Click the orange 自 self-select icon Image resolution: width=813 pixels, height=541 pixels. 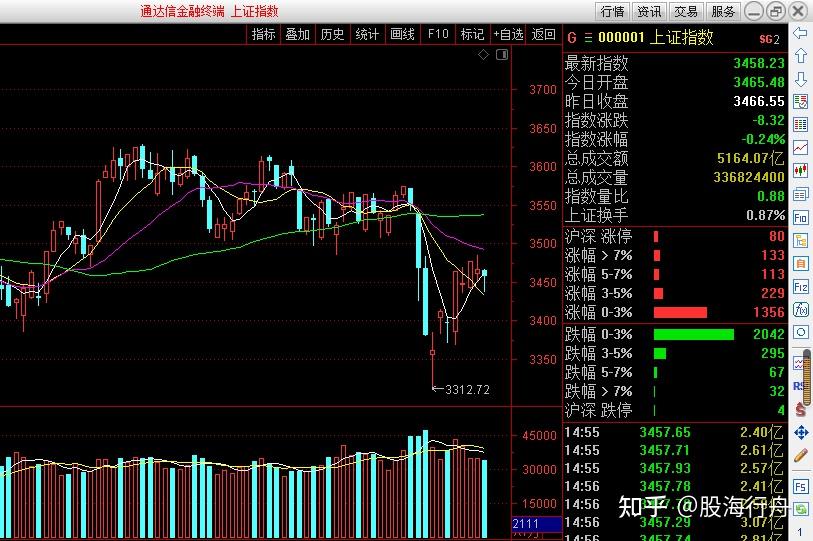pyautogui.click(x=801, y=263)
